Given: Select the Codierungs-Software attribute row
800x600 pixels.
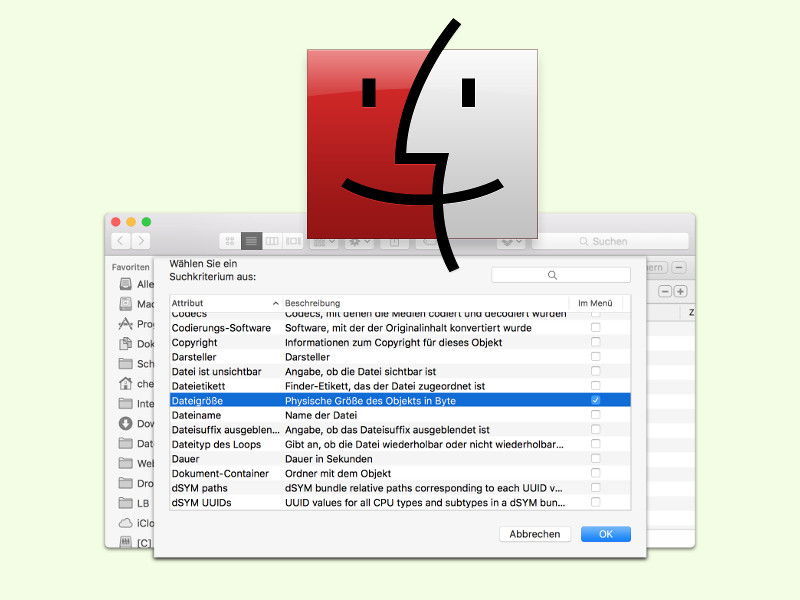Looking at the screenshot, I should pos(400,328).
